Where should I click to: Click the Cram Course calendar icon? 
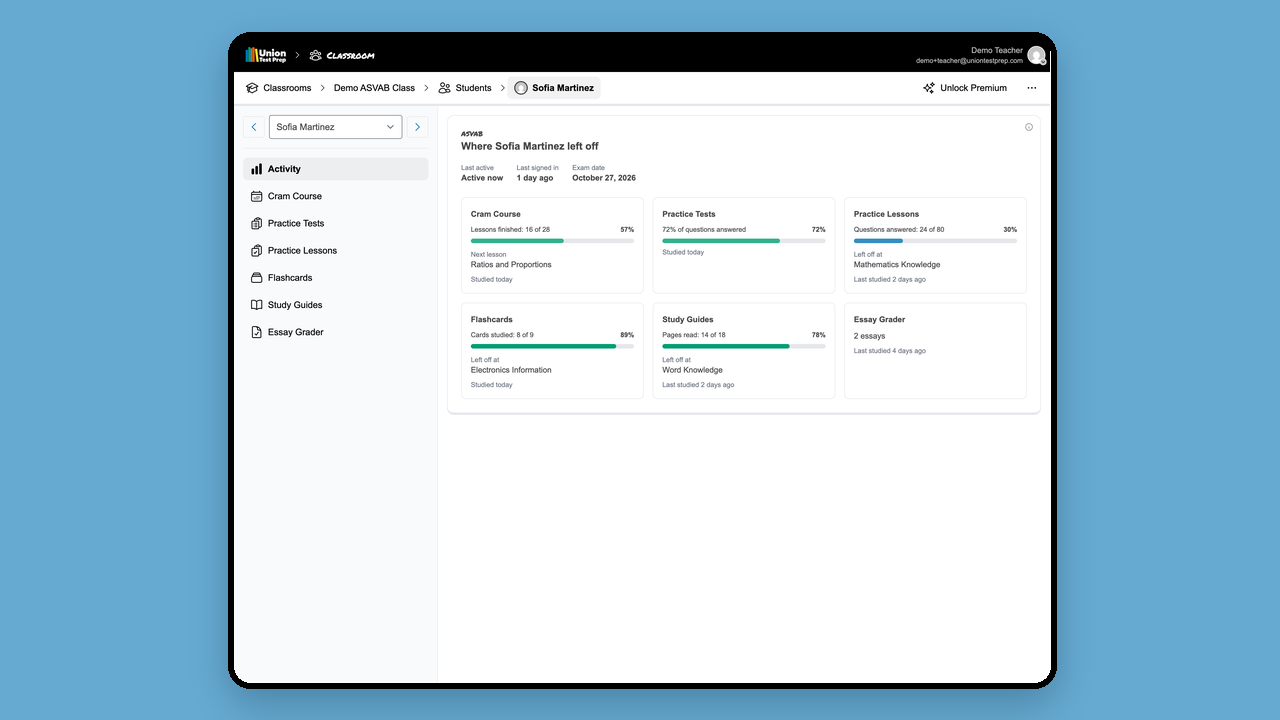(x=257, y=196)
